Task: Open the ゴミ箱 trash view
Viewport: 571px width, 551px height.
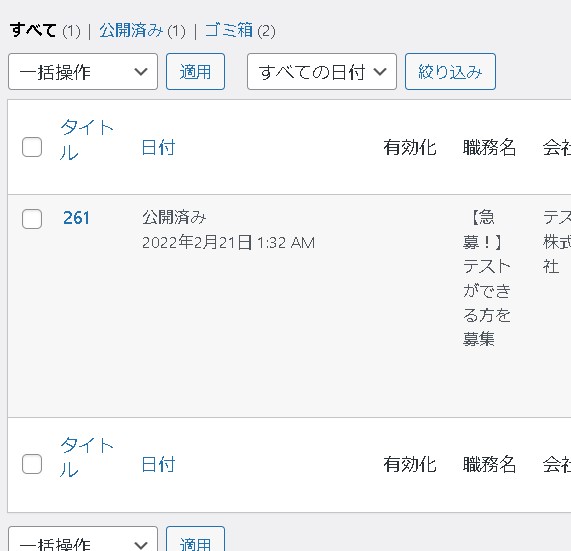Action: coord(229,30)
